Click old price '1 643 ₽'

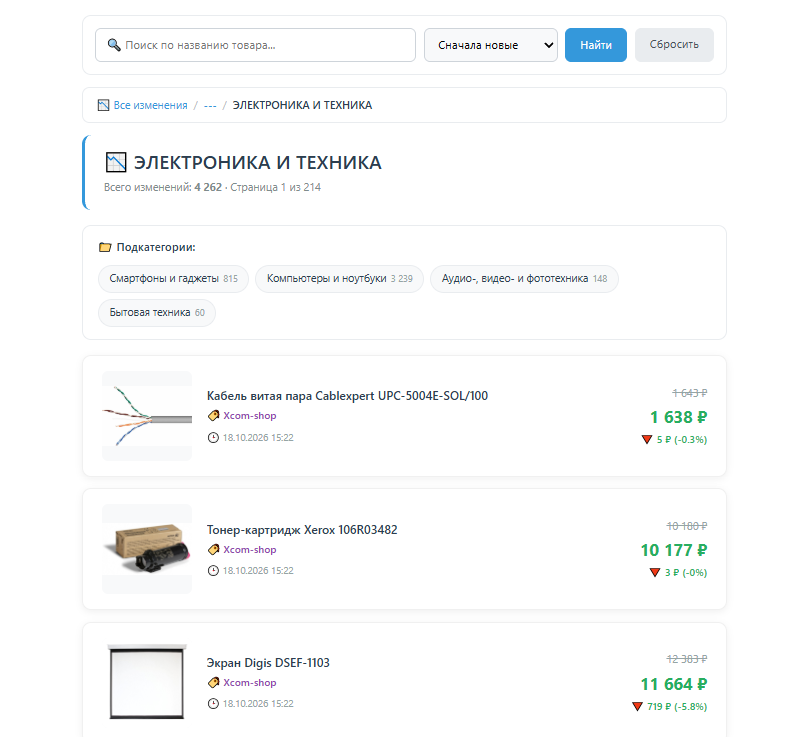click(x=689, y=393)
